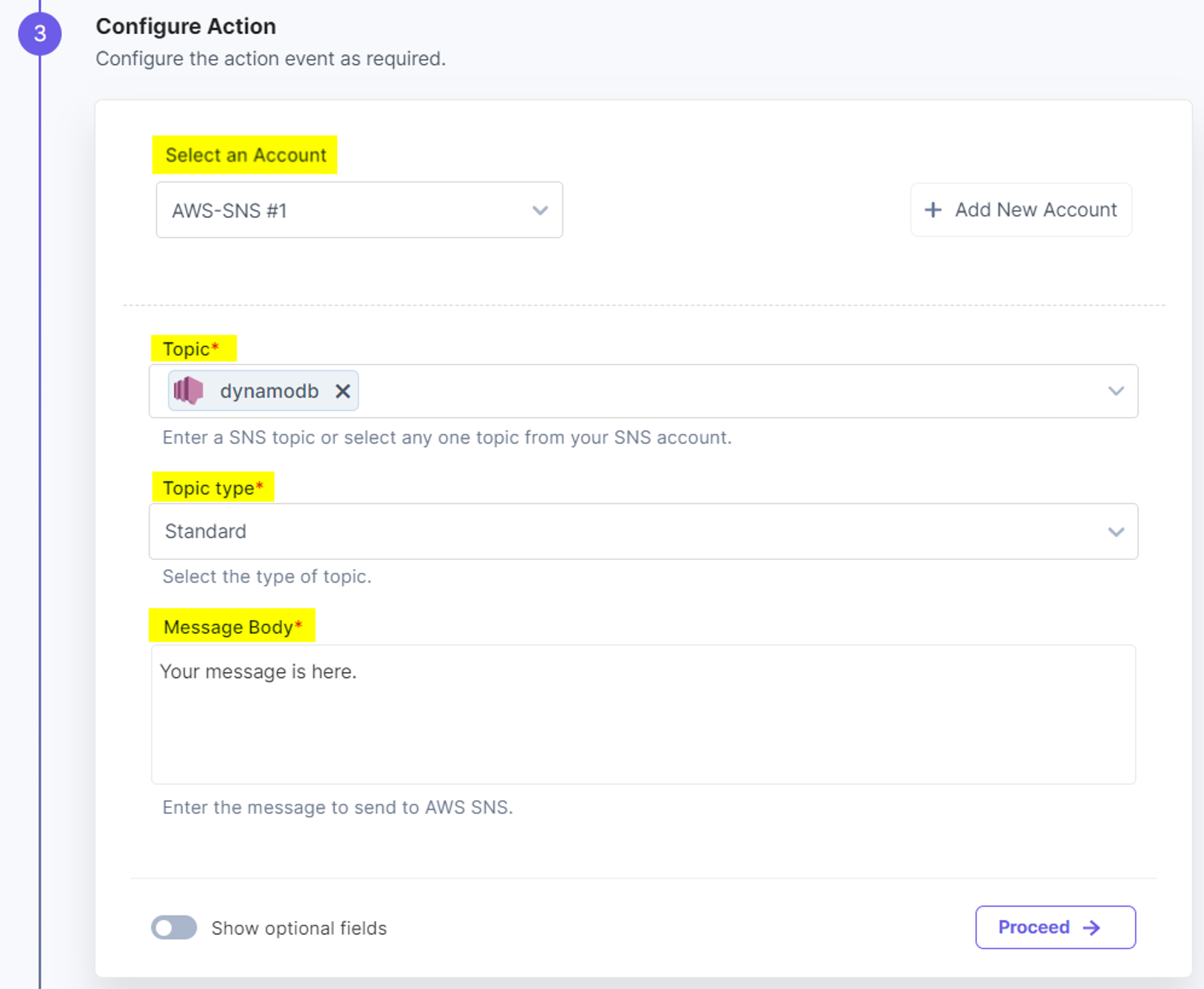Click 'Select the type of topic.' hint
This screenshot has height=989, width=1204.
267,577
